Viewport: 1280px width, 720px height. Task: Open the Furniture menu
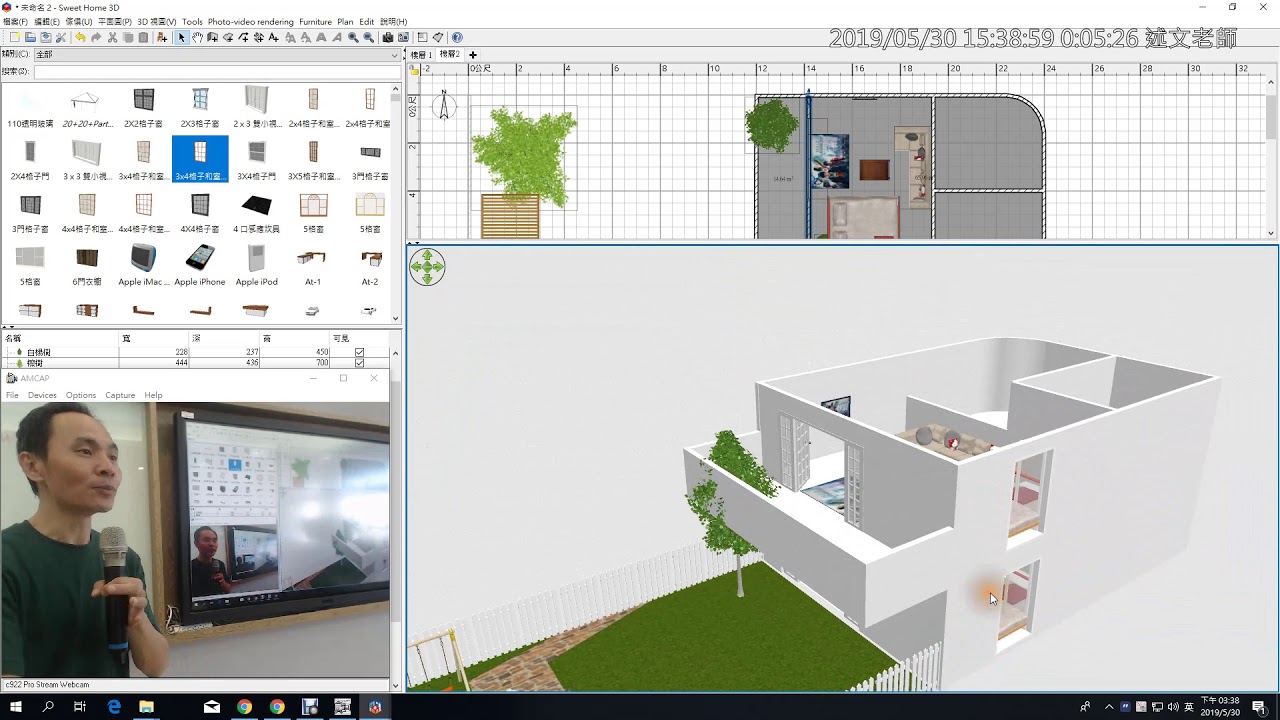pyautogui.click(x=315, y=21)
